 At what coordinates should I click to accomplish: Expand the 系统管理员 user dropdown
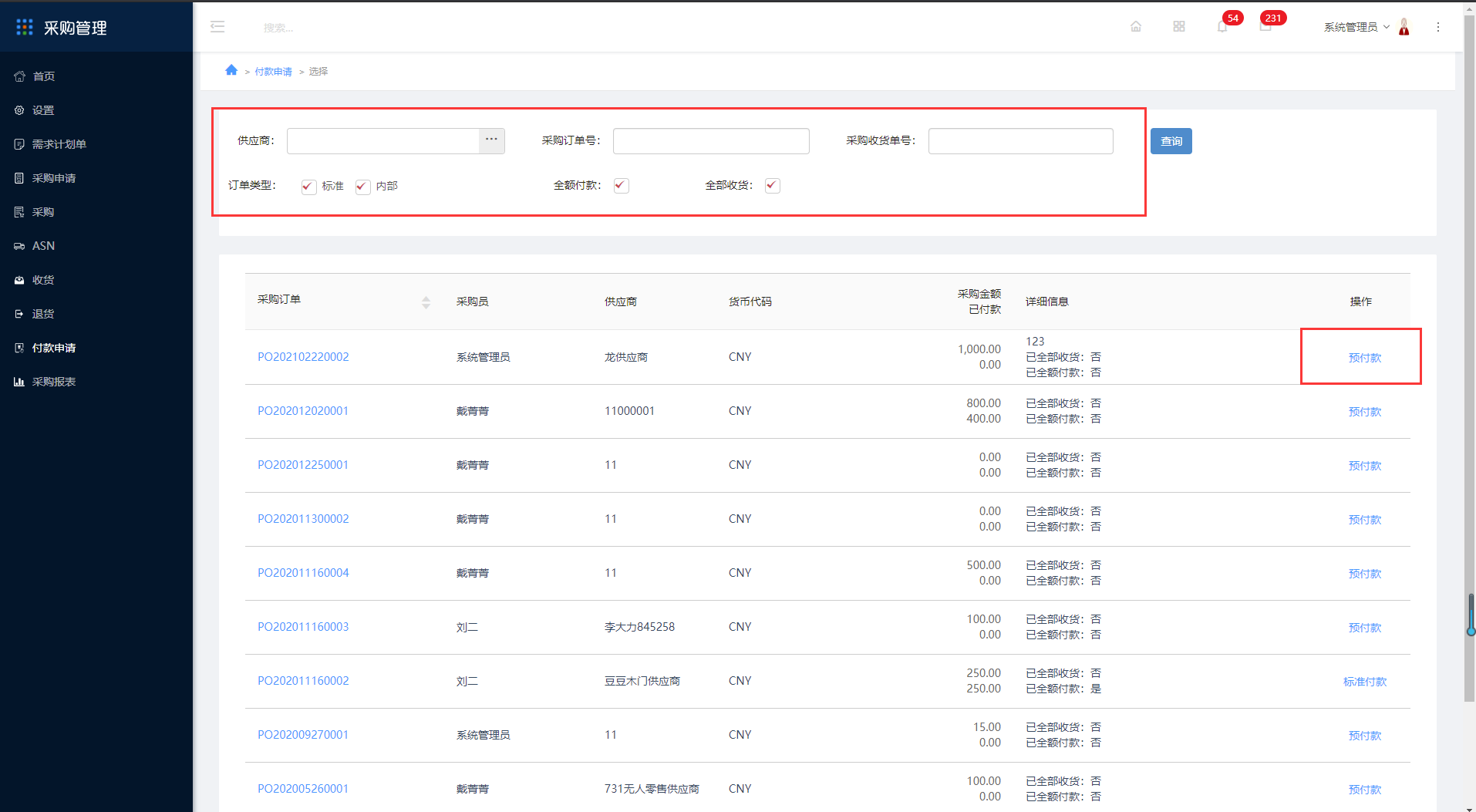pyautogui.click(x=1356, y=27)
